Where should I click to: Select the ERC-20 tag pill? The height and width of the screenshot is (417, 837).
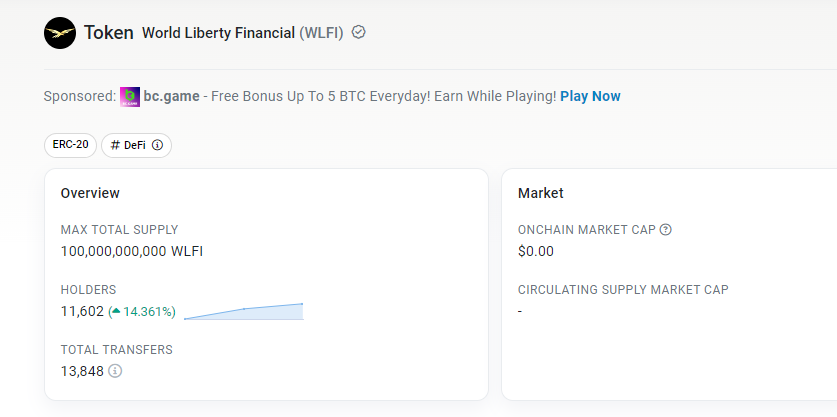pos(70,145)
